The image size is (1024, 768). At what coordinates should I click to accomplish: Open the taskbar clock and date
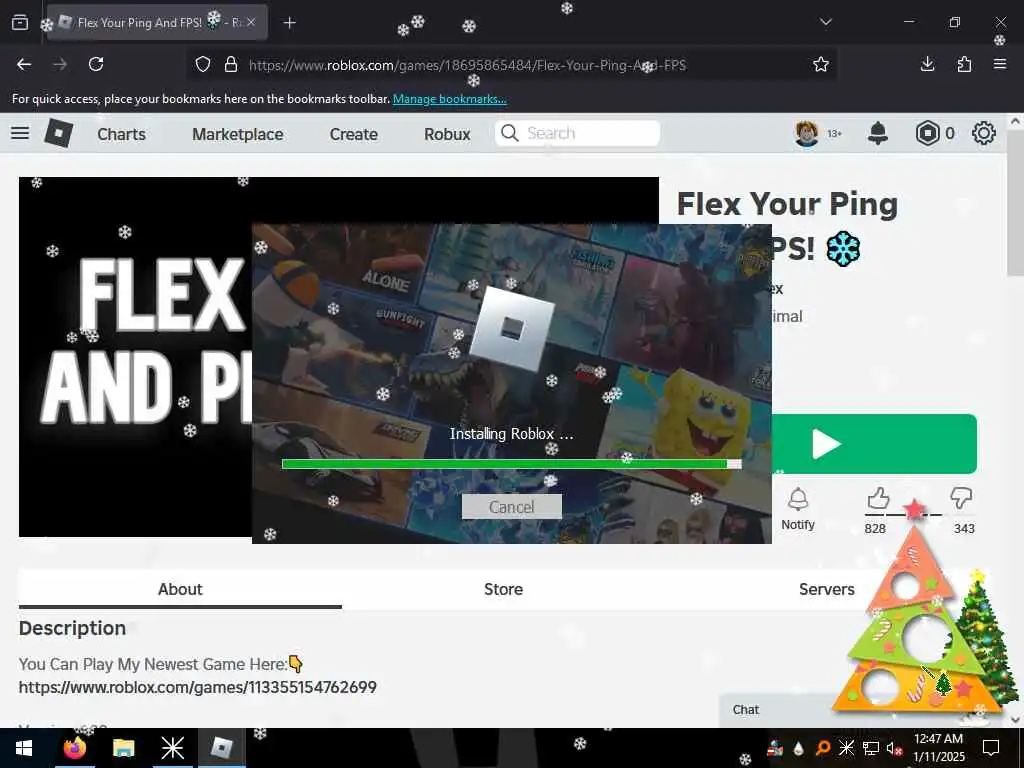pyautogui.click(x=938, y=748)
